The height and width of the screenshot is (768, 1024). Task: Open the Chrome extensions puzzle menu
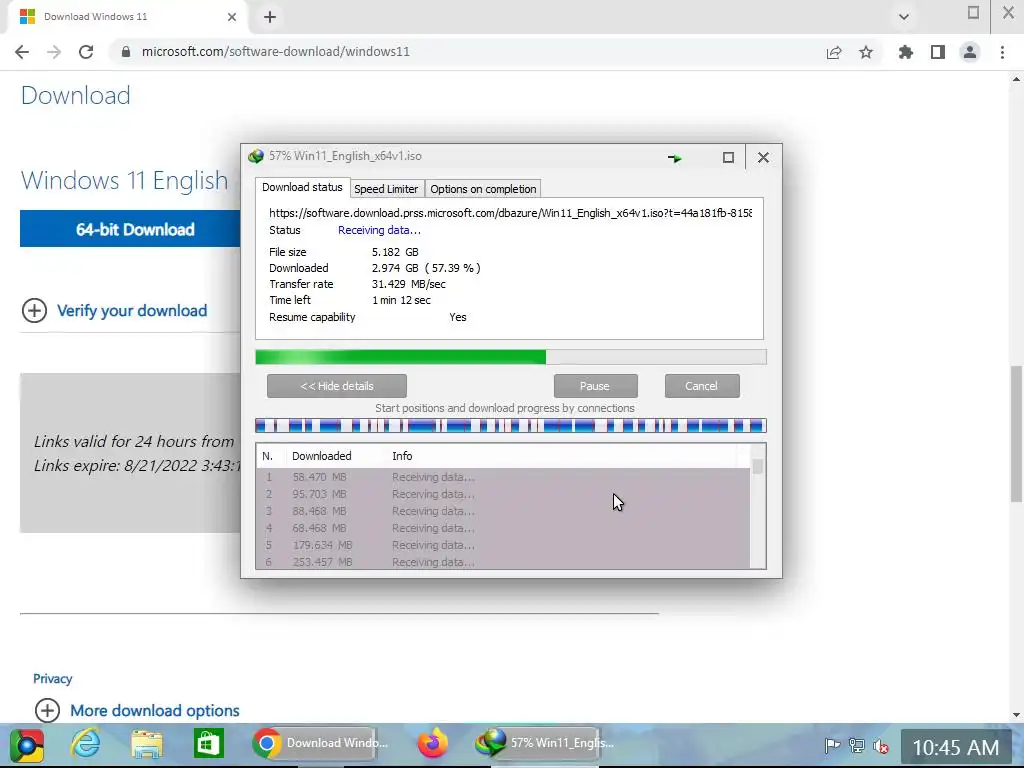[x=906, y=52]
